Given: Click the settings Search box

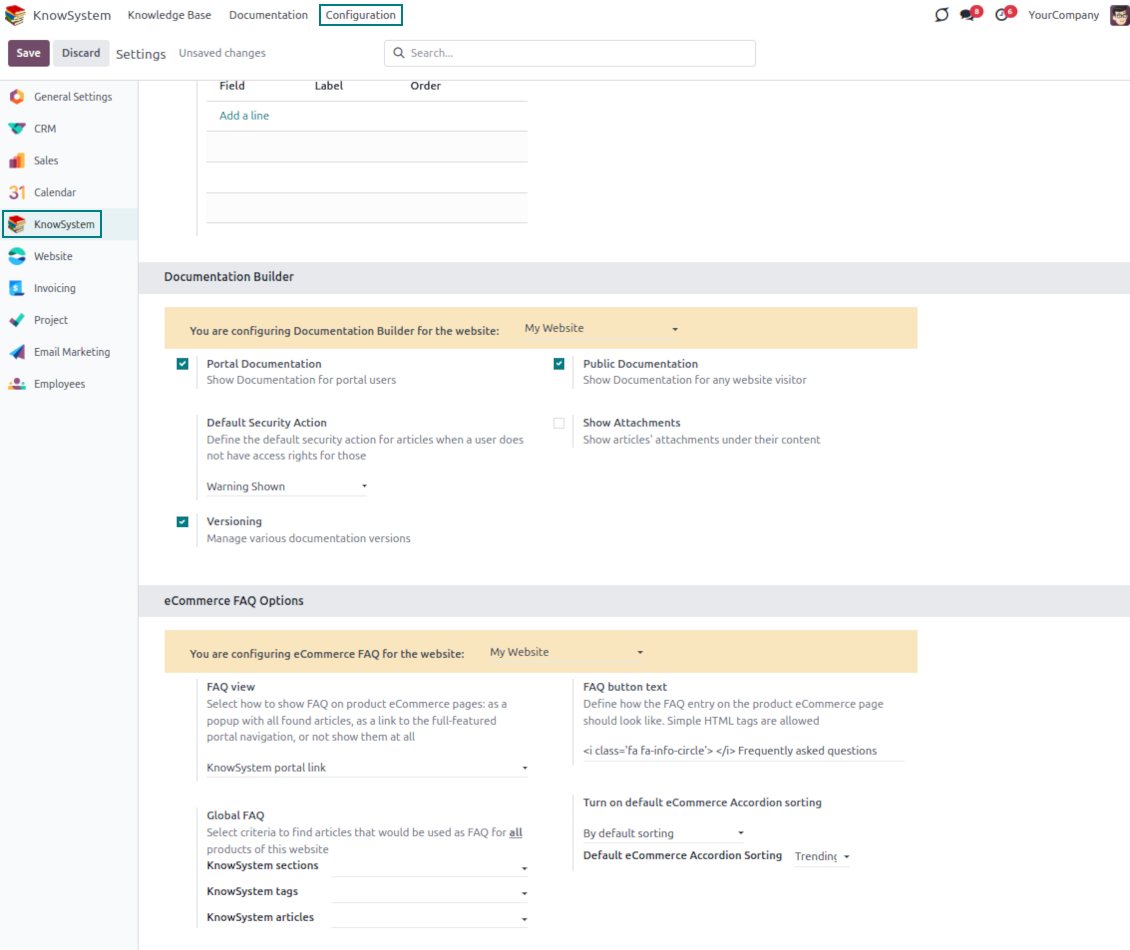Looking at the screenshot, I should pyautogui.click(x=570, y=53).
